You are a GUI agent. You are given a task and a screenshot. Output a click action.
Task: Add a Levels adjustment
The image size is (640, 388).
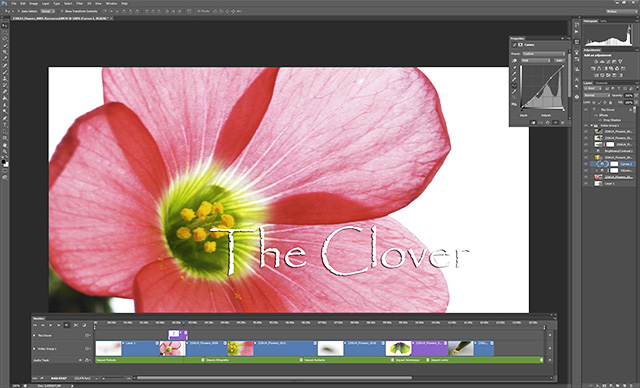602,62
